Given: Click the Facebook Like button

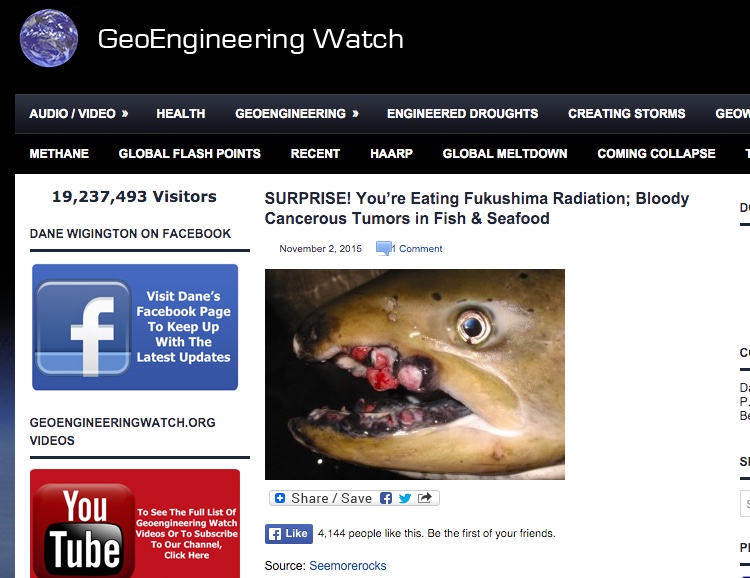Looking at the screenshot, I should 289,534.
